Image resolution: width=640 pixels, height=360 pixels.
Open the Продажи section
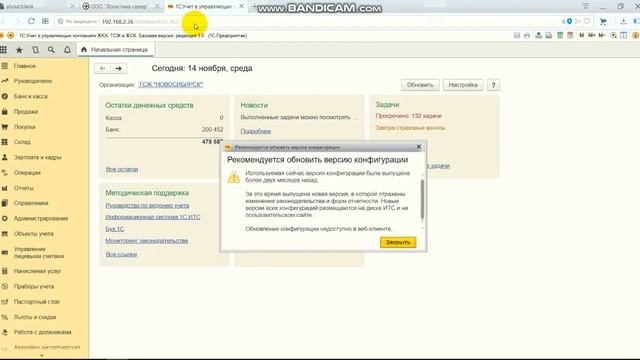tap(26, 111)
